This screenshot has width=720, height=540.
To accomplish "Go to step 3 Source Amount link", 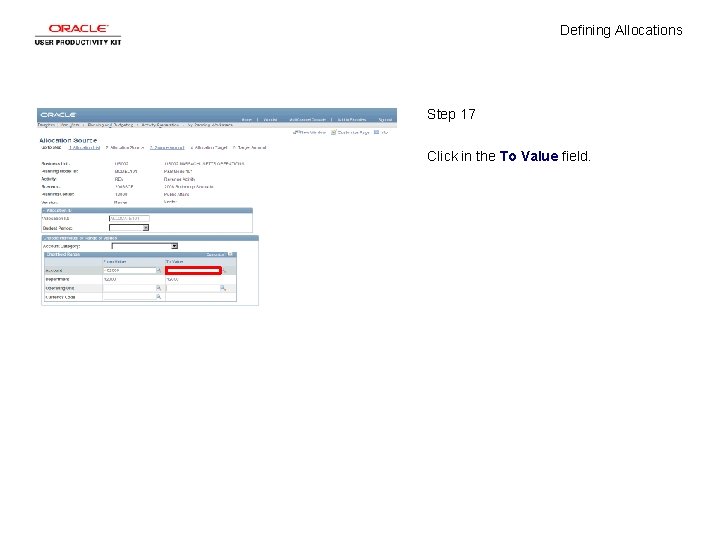I will 167,148.
